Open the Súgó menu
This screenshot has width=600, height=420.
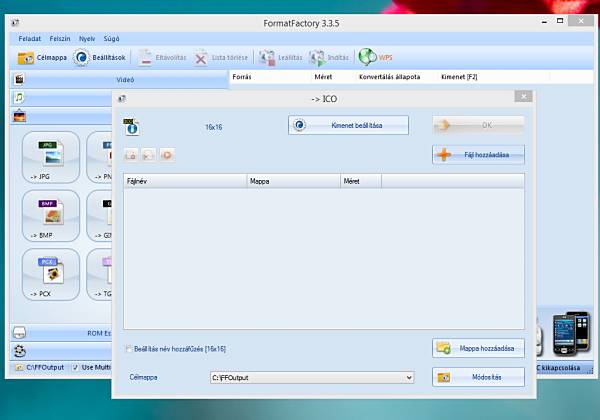(x=111, y=39)
